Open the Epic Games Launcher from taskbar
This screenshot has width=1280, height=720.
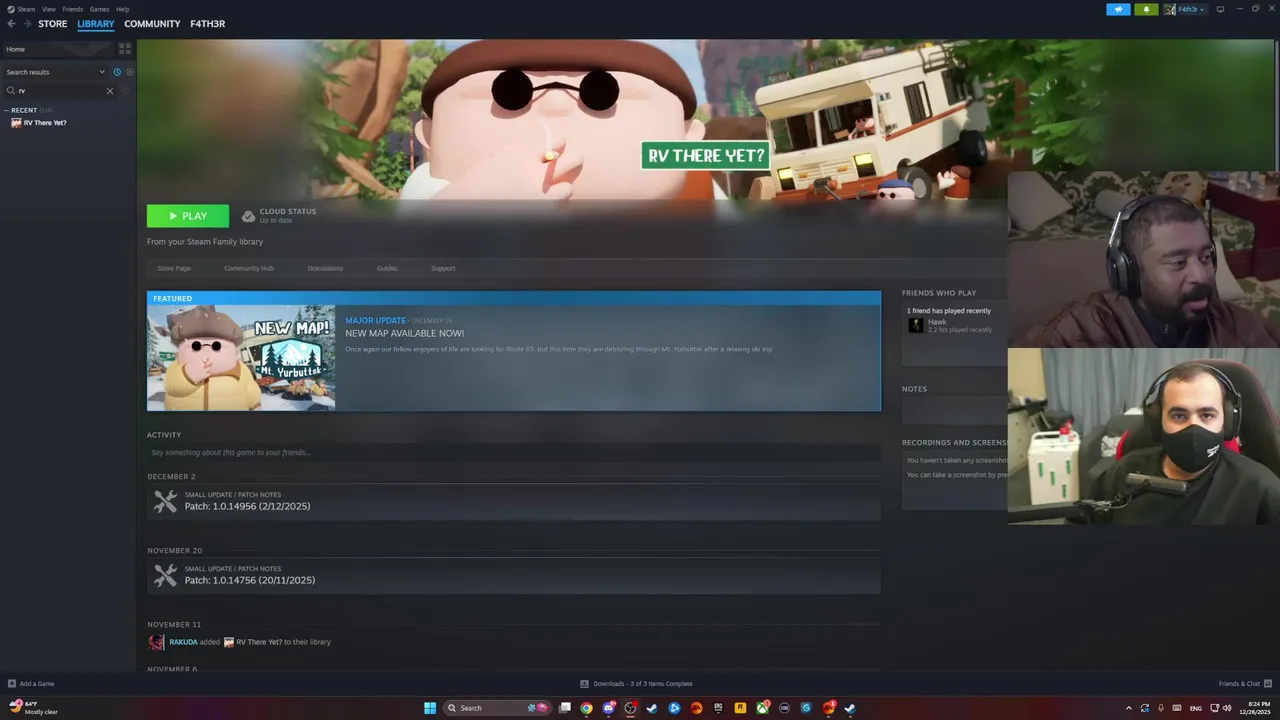pyautogui.click(x=718, y=708)
